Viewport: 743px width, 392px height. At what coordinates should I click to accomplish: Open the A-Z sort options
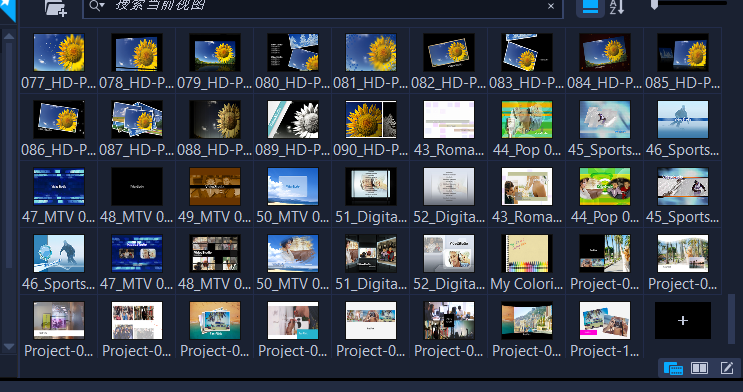pyautogui.click(x=617, y=7)
